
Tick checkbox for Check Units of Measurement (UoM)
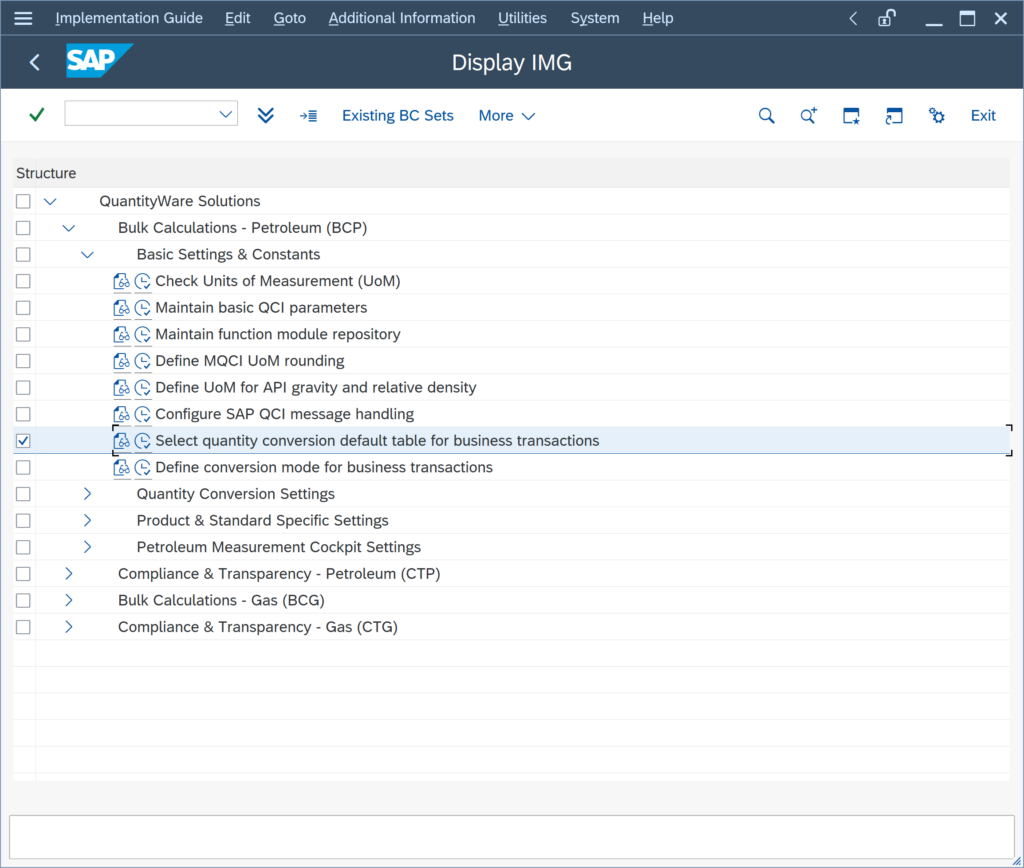[24, 281]
